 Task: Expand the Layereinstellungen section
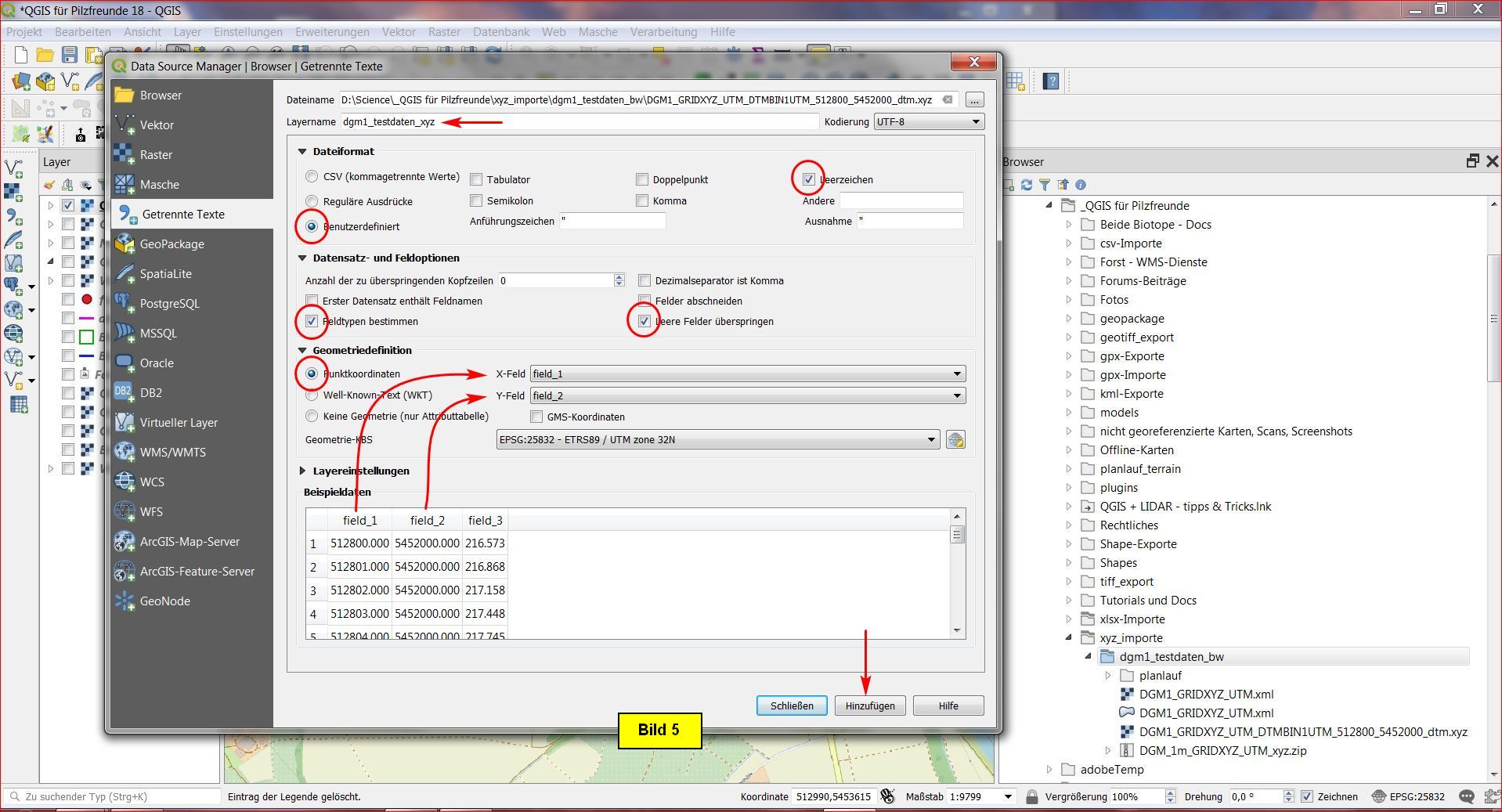coord(303,471)
